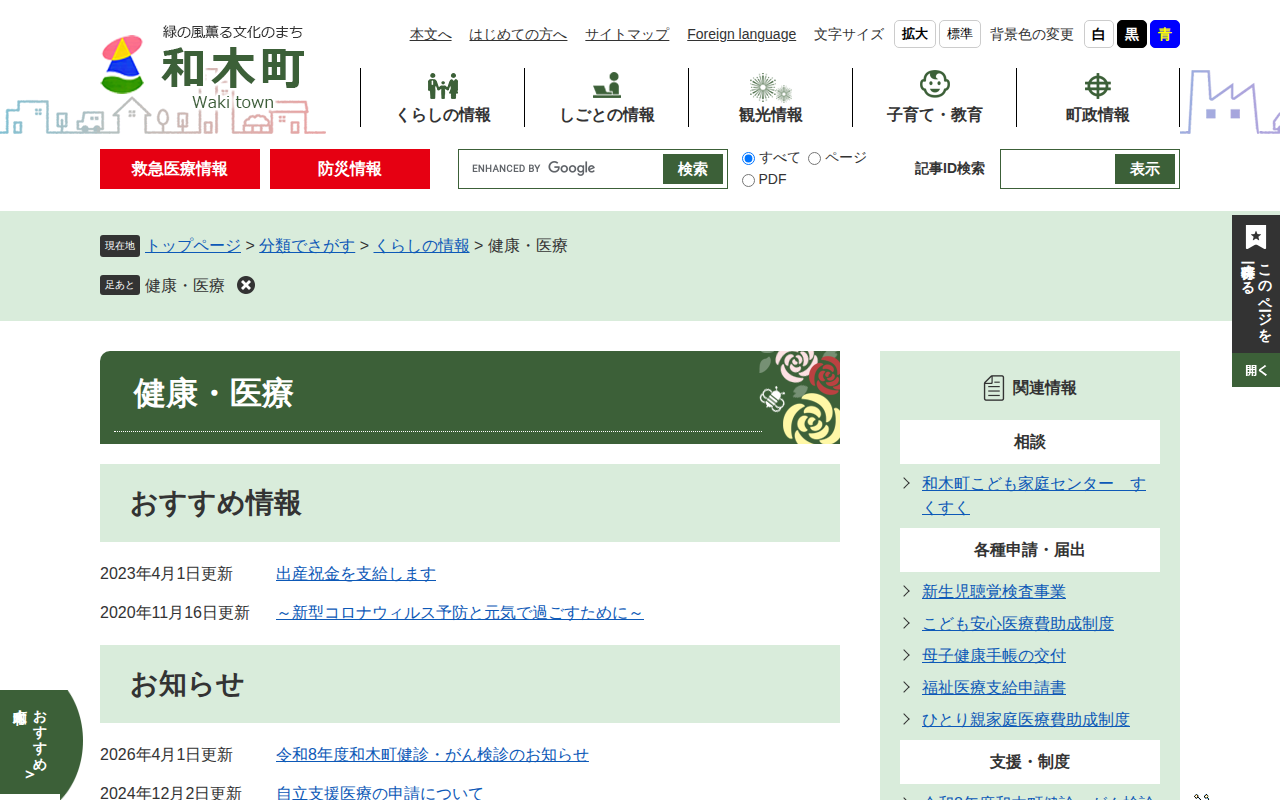Focus the 記事ID検索 input field
This screenshot has height=800, width=1280.
point(1058,169)
